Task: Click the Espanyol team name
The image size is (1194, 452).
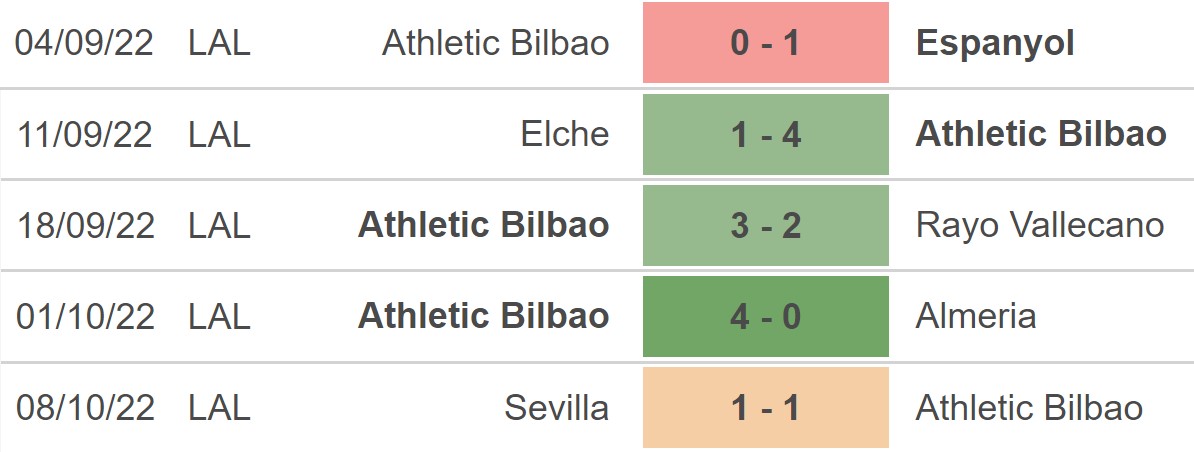Action: click(x=995, y=43)
